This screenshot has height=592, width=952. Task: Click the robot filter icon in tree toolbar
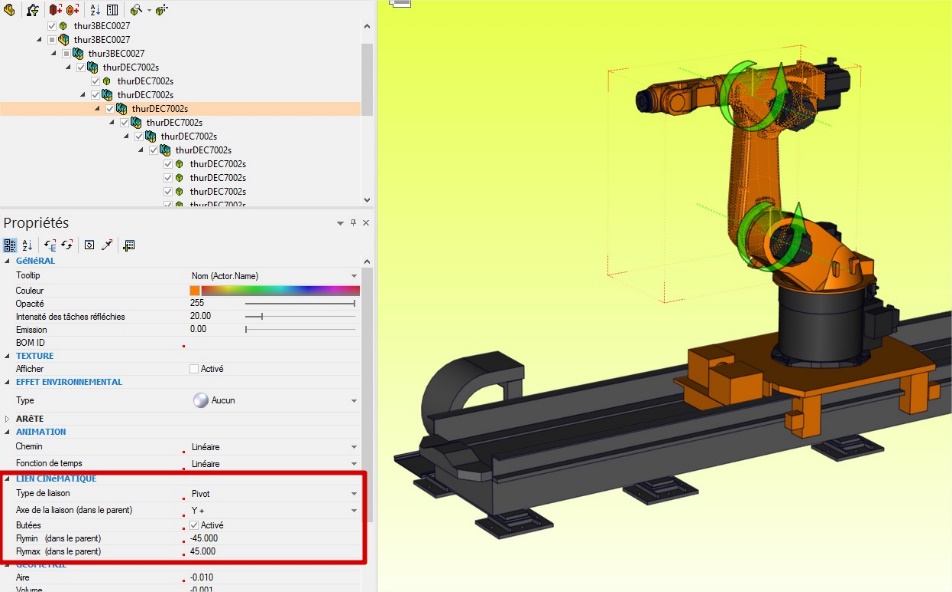(33, 10)
